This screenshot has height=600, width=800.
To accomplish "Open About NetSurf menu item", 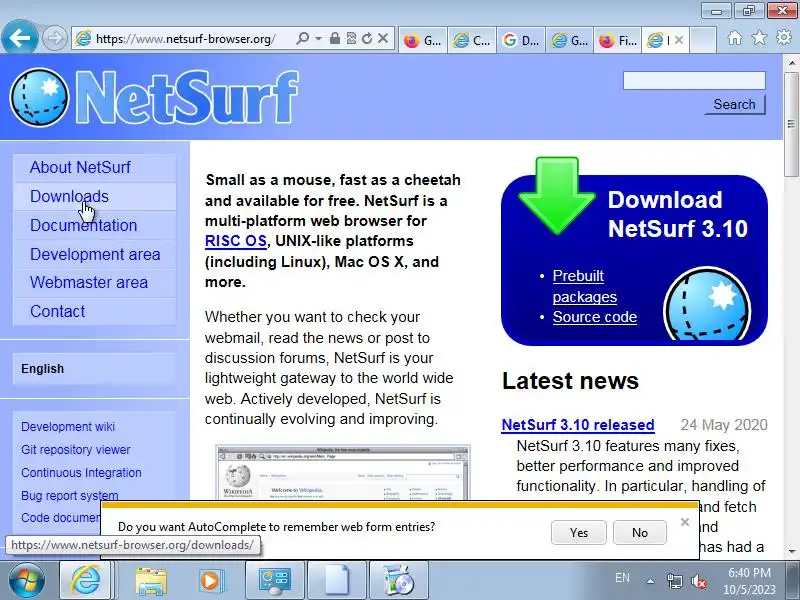I will [x=80, y=167].
